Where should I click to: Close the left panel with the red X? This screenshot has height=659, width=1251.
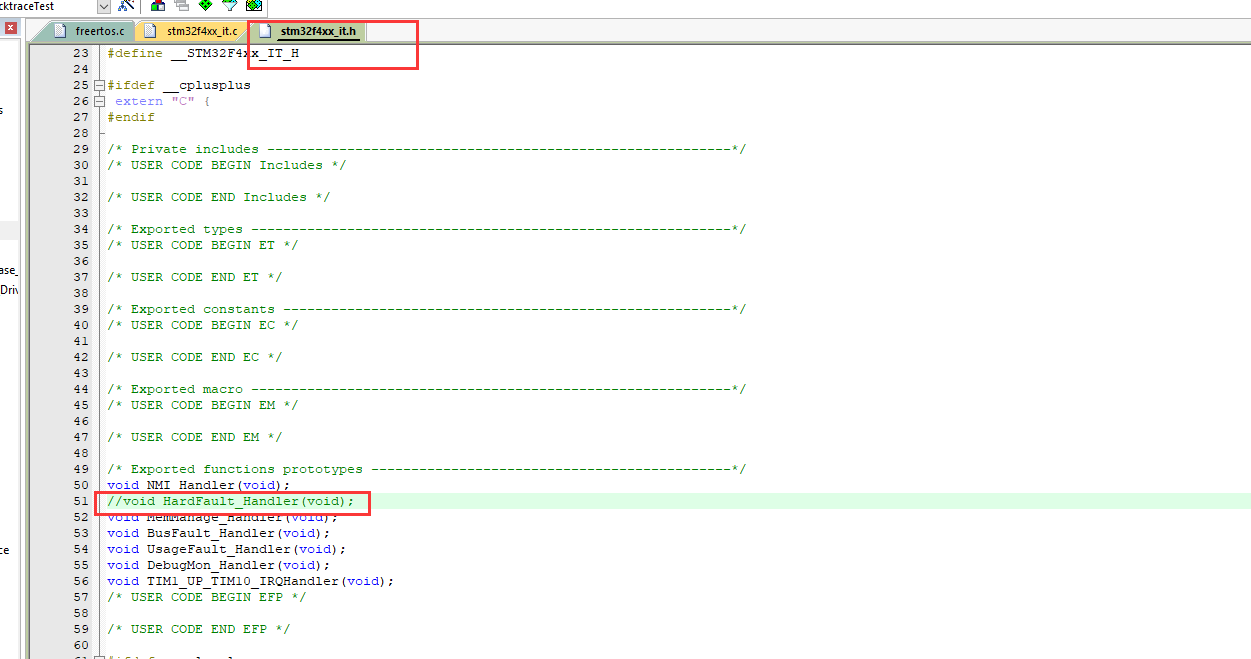9,27
